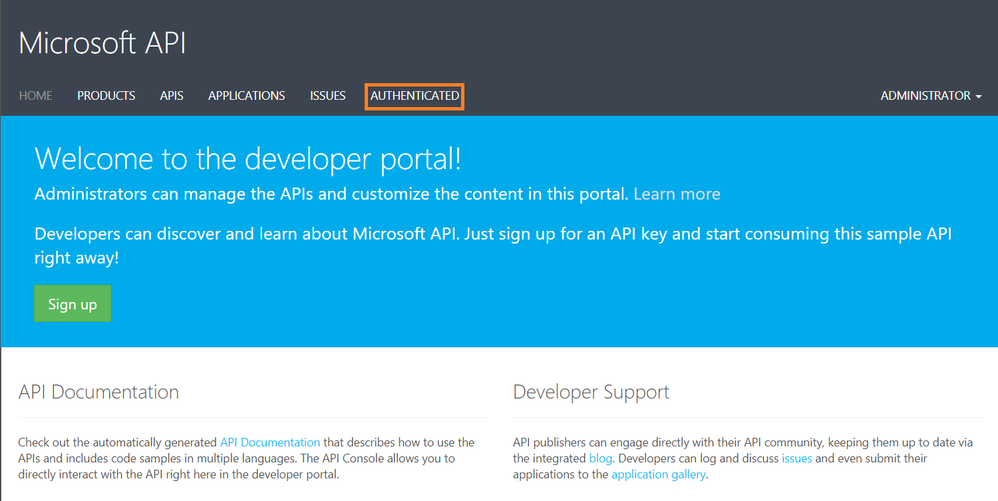The image size is (998, 501).
Task: Click the Welcome to the developer portal heading
Action: pyautogui.click(x=248, y=159)
